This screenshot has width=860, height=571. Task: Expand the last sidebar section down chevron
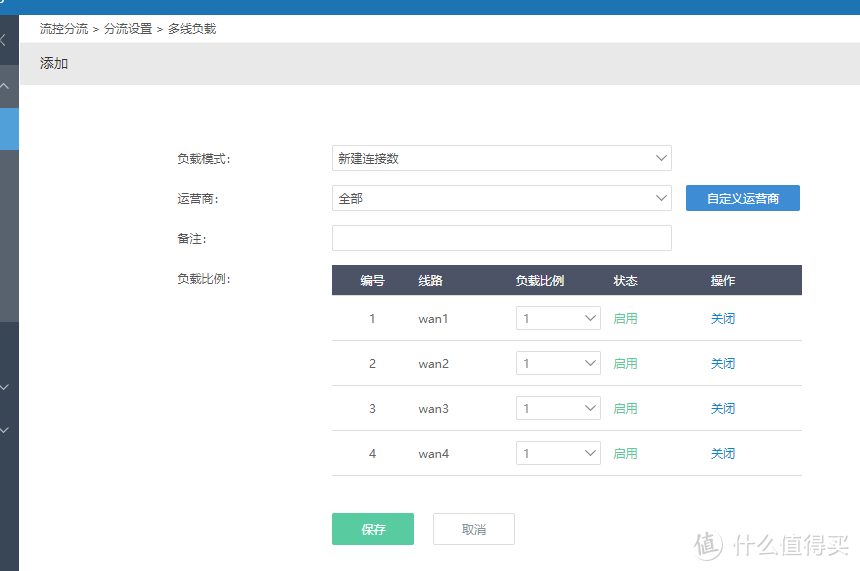[5, 431]
